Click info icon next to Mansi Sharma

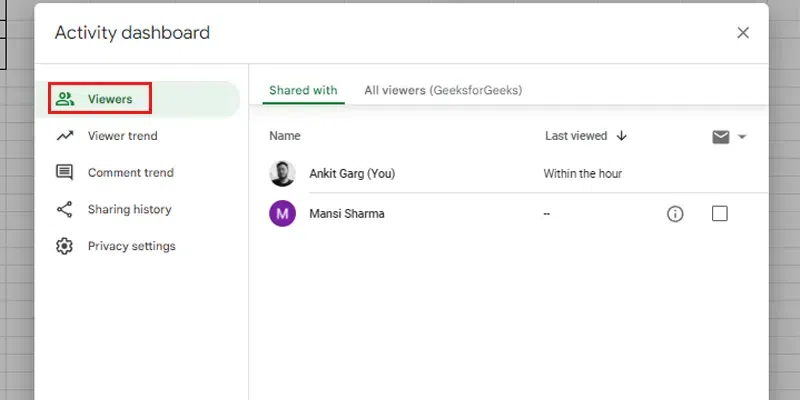[675, 214]
